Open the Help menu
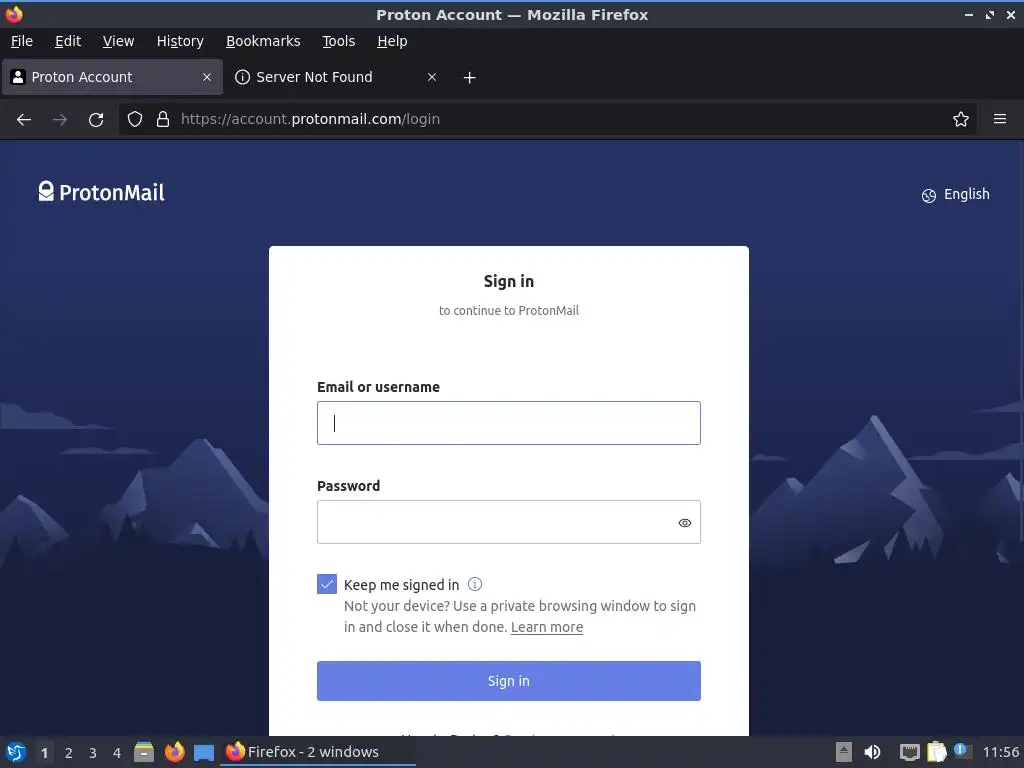The height and width of the screenshot is (768, 1024). coord(392,41)
